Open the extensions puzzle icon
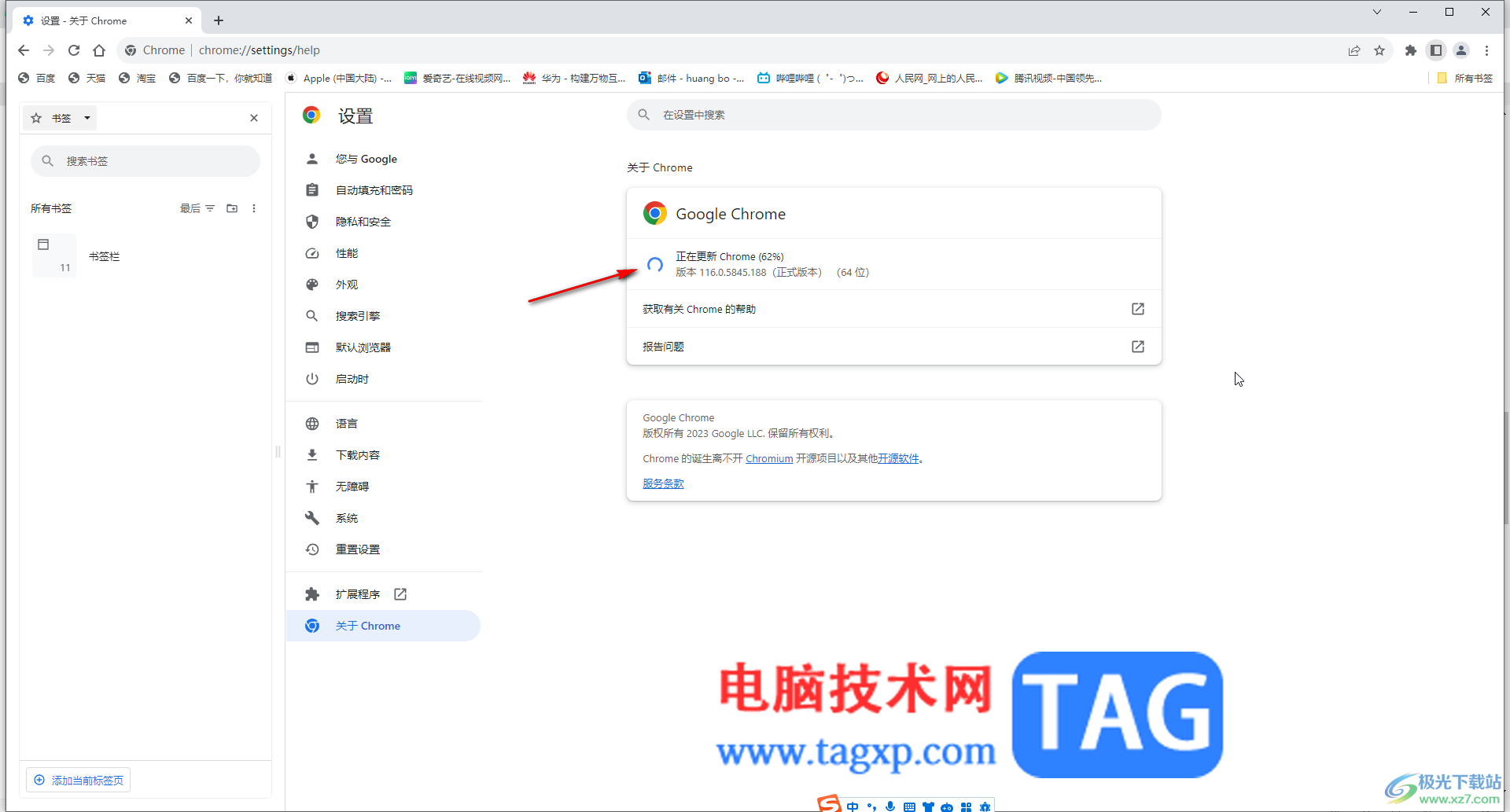The height and width of the screenshot is (812, 1510). tap(1411, 50)
